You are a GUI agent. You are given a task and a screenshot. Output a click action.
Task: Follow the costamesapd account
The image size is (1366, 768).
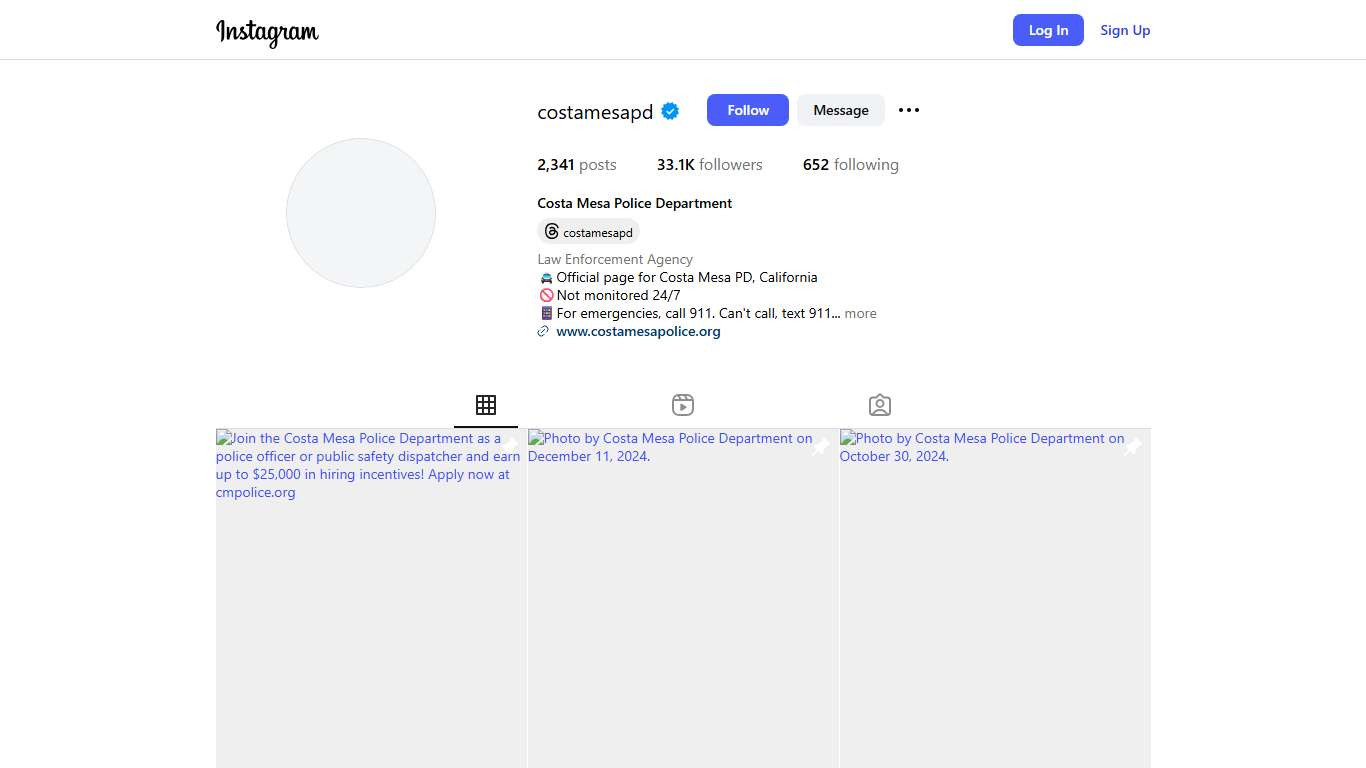pyautogui.click(x=747, y=110)
